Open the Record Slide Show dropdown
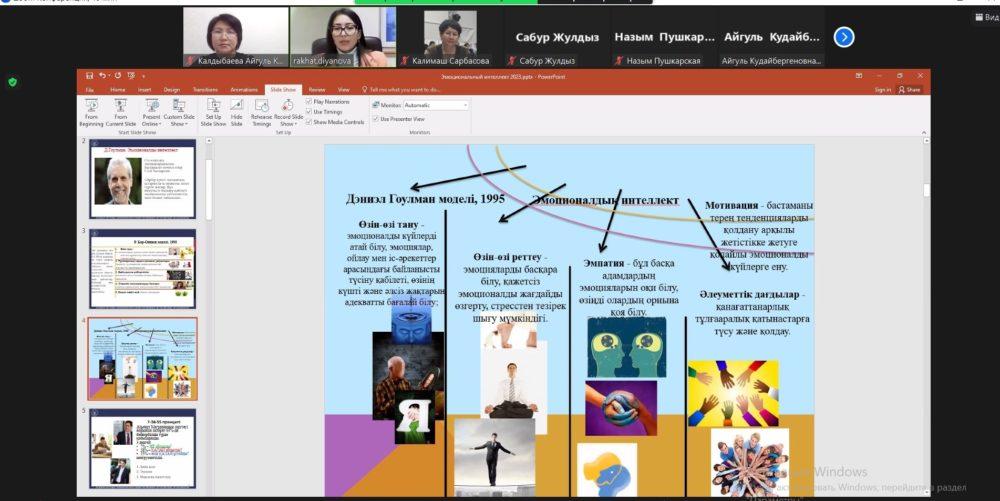 288,112
